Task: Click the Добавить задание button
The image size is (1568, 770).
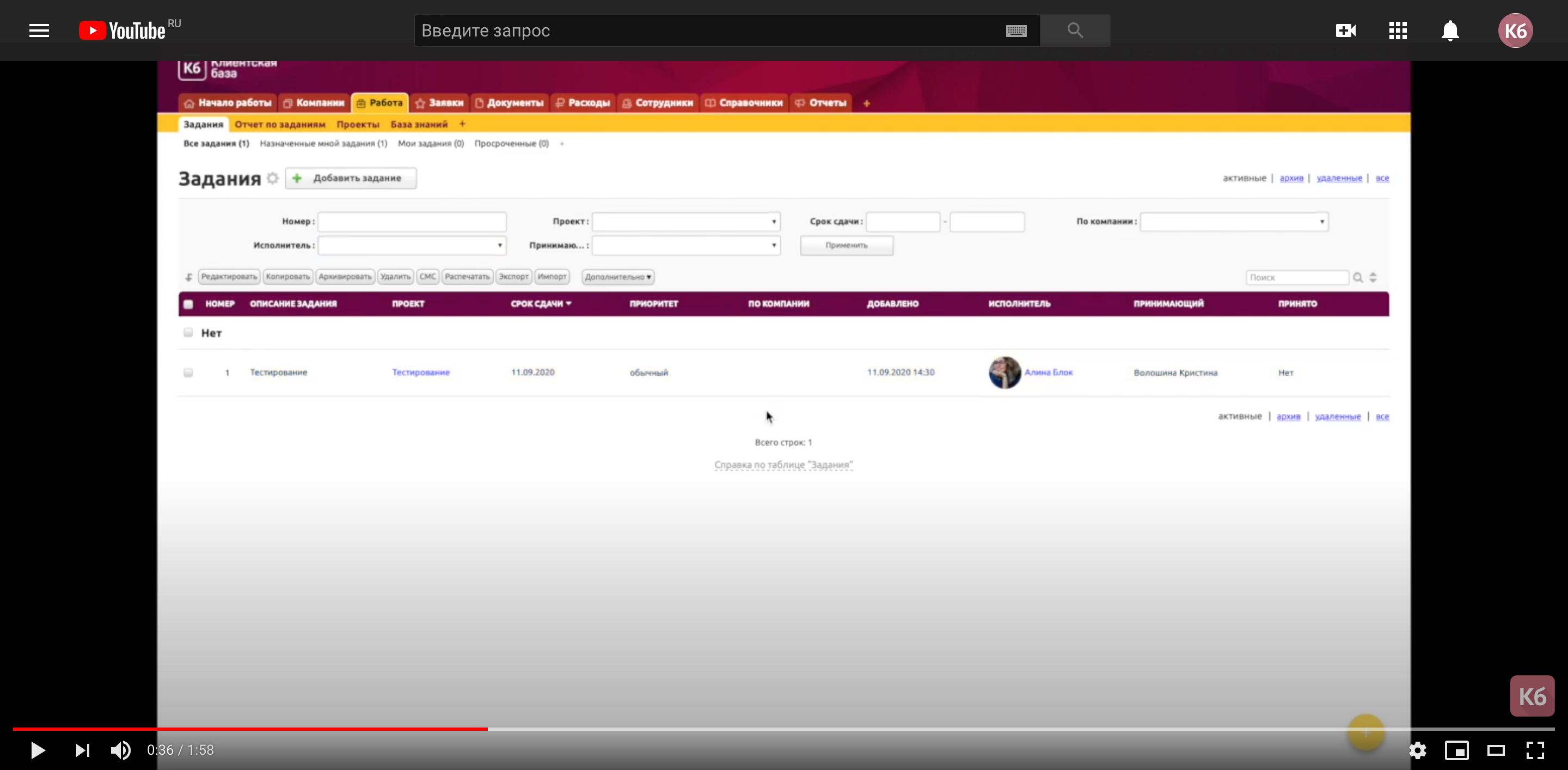Action: 351,179
